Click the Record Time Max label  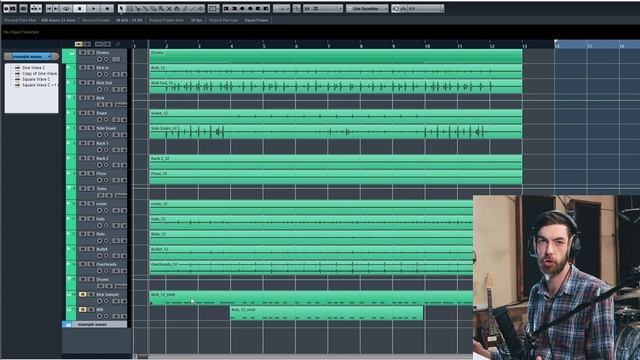tap(20, 20)
